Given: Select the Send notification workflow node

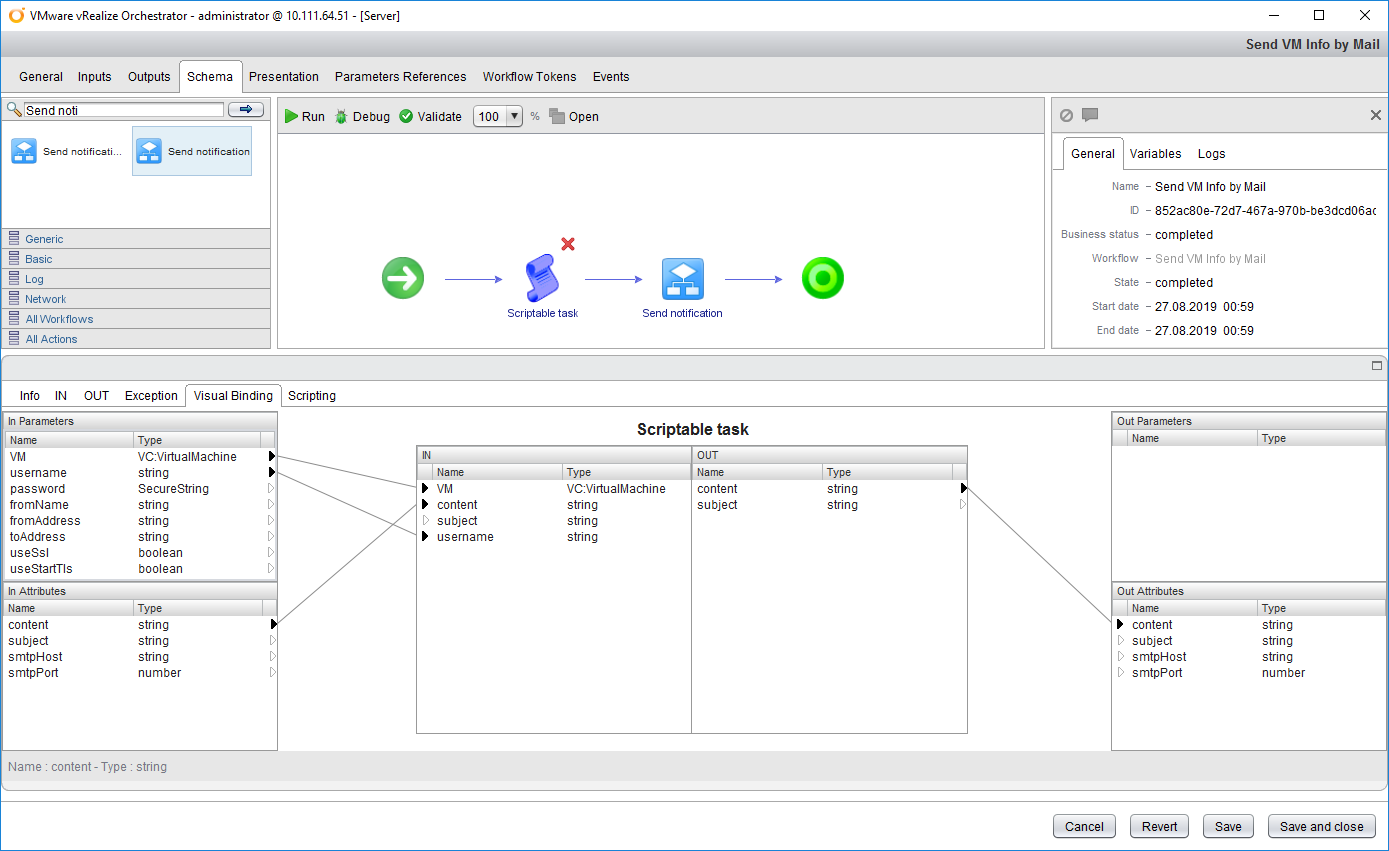Looking at the screenshot, I should (682, 279).
